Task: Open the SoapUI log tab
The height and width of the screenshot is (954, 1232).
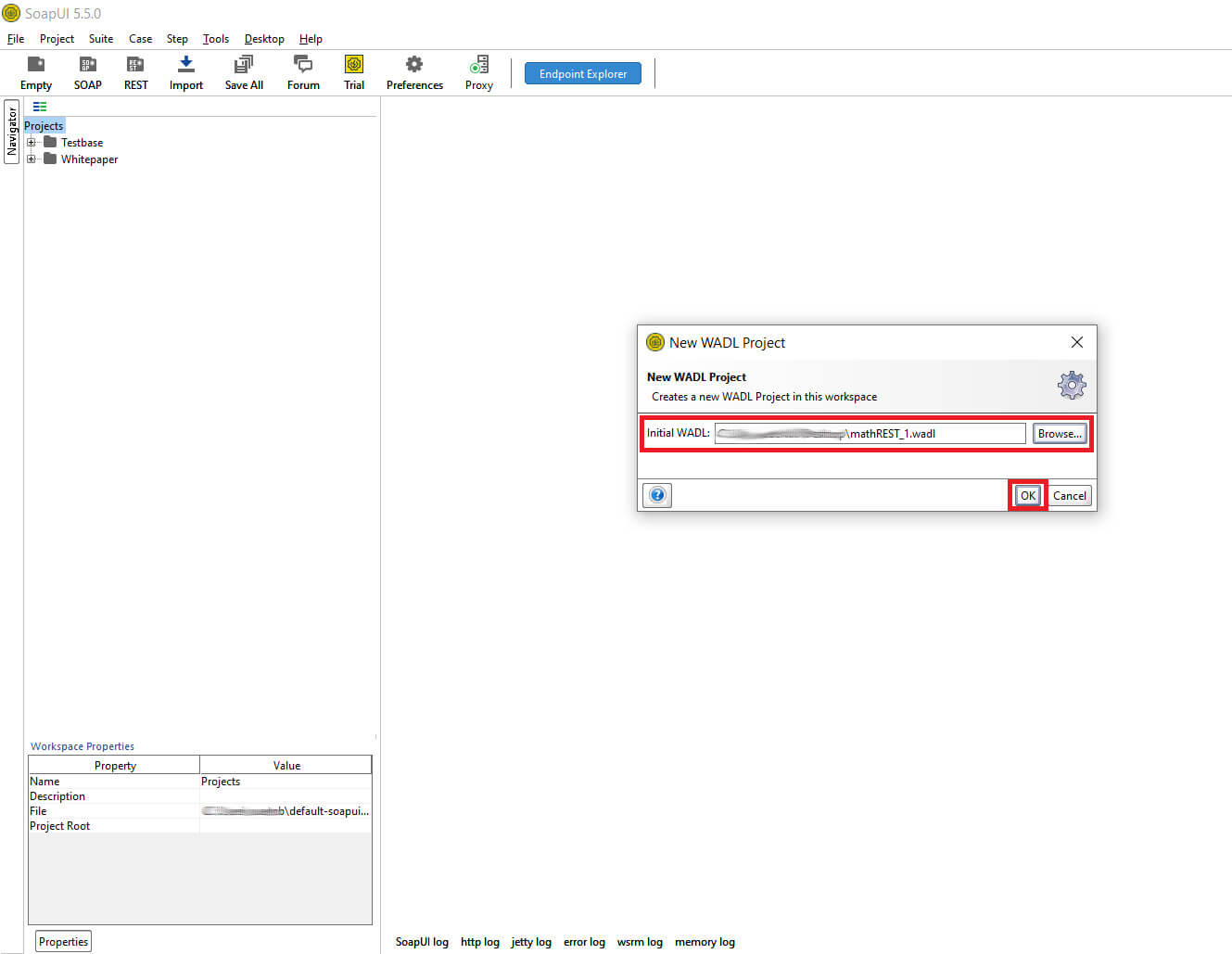Action: [x=422, y=941]
